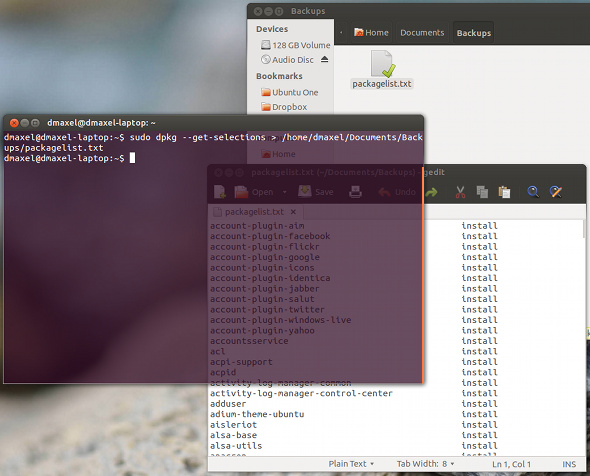The image size is (590, 476).
Task: Open Find and Replace icon
Action: (x=556, y=192)
